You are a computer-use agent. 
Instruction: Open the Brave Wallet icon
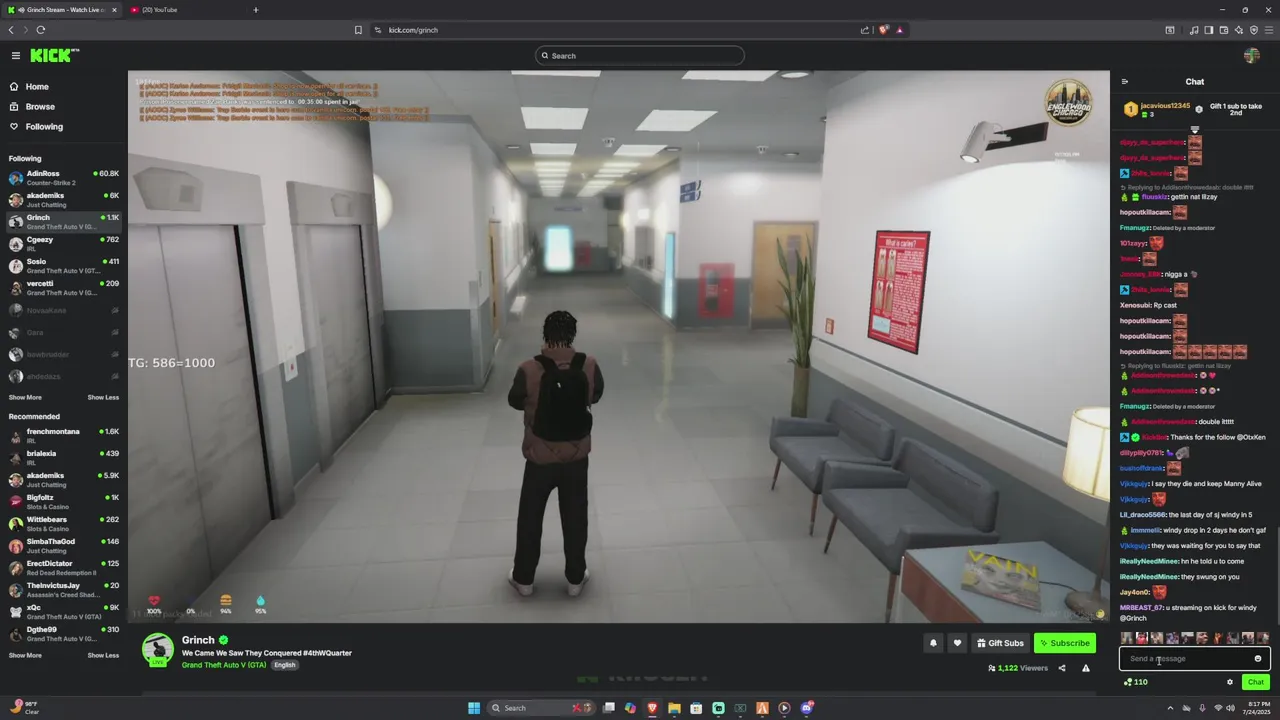[1224, 30]
